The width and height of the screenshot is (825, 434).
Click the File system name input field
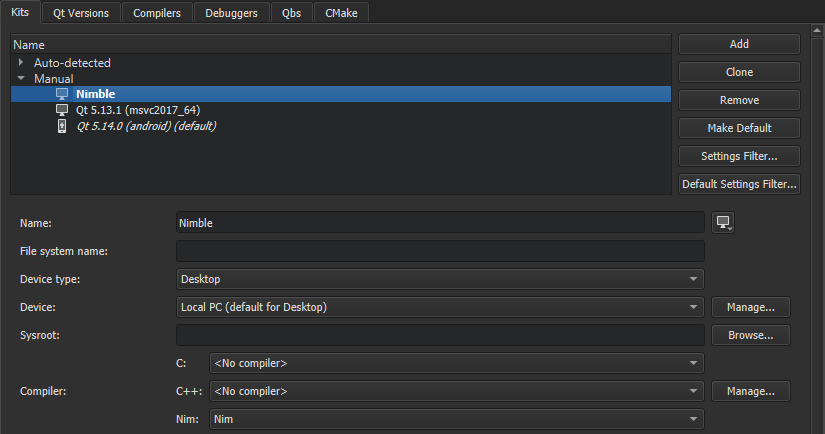click(x=440, y=251)
